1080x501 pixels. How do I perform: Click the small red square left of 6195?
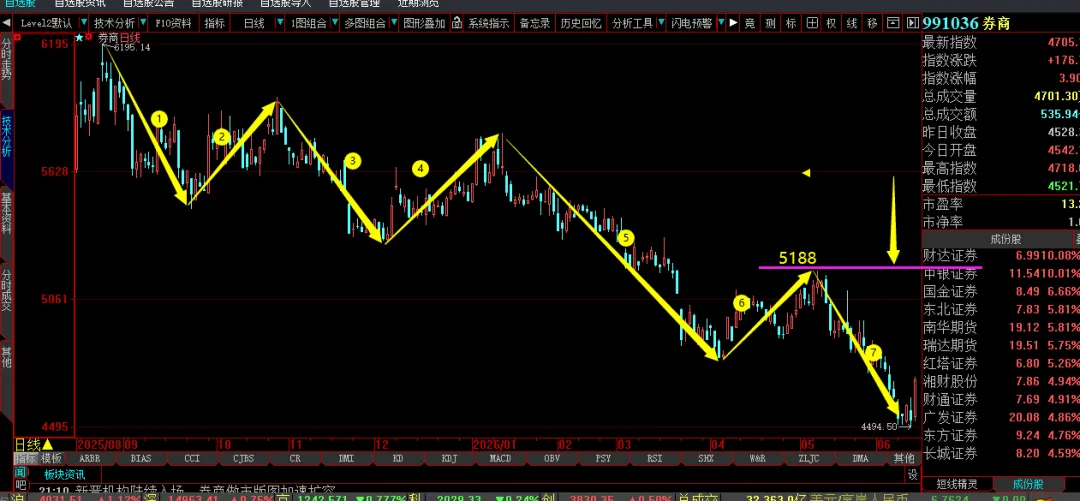[17, 37]
